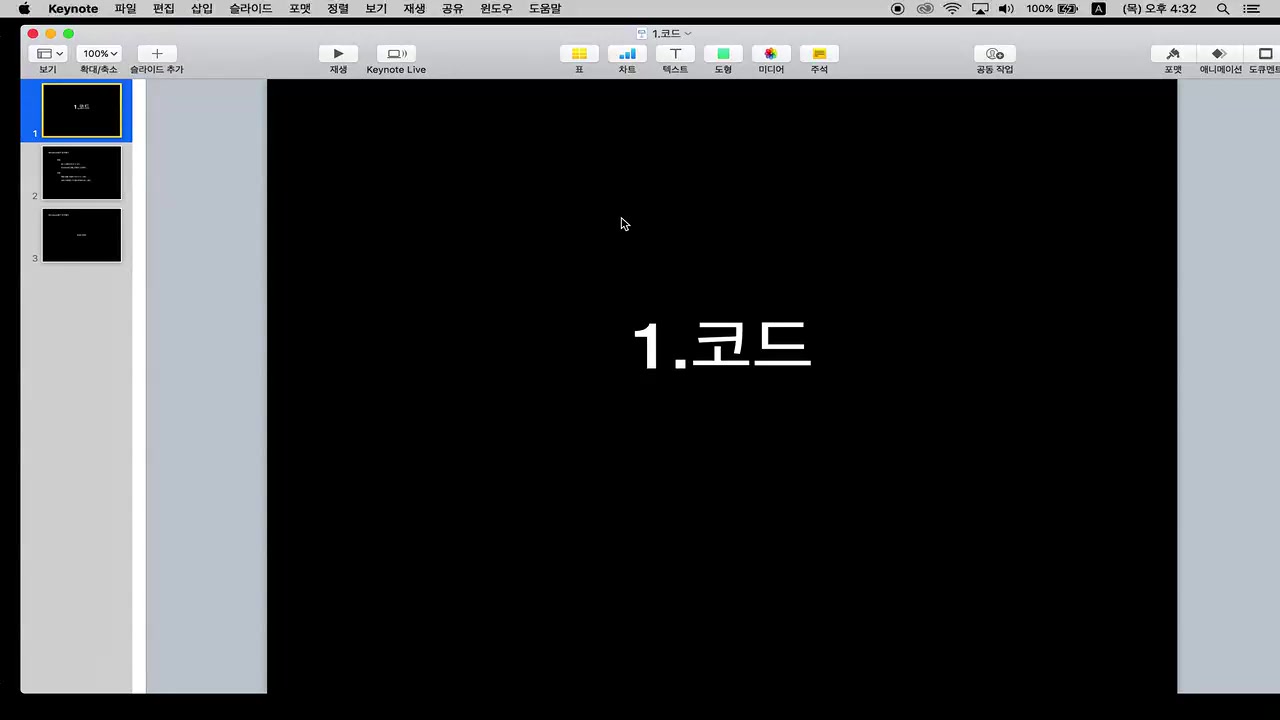Open the 100% zoom level dropdown
Viewport: 1280px width, 720px height.
point(99,54)
